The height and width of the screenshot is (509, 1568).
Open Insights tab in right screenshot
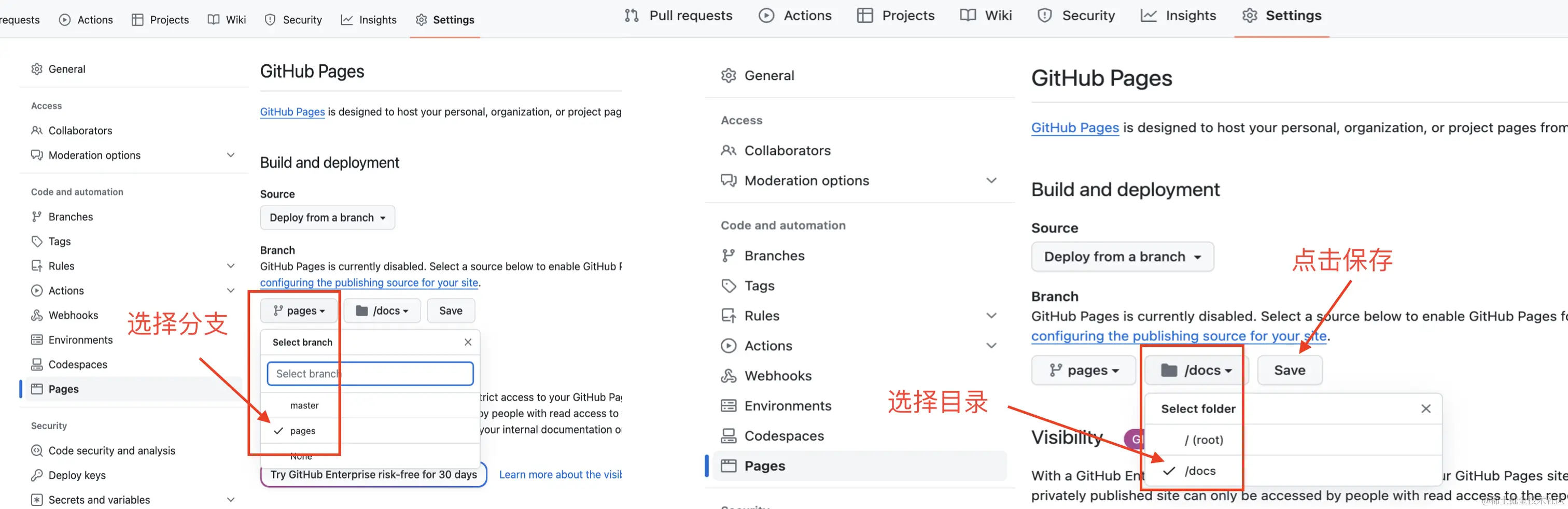1179,15
